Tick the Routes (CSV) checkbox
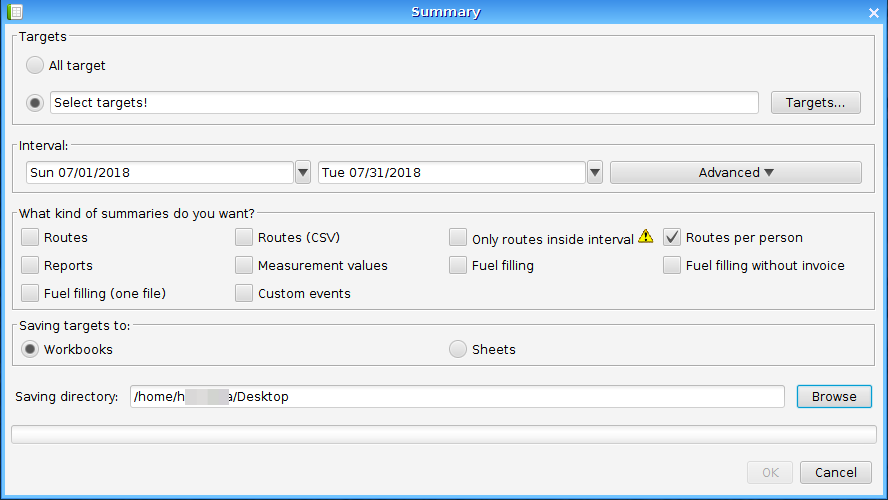Screen dimensions: 888x500 click(x=244, y=238)
